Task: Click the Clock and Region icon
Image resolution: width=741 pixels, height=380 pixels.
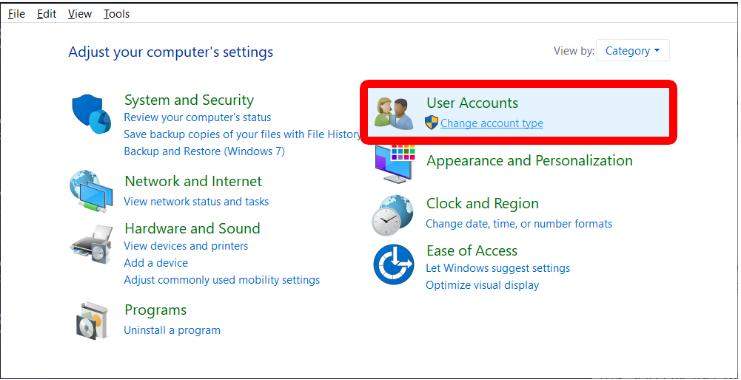Action: tap(392, 215)
